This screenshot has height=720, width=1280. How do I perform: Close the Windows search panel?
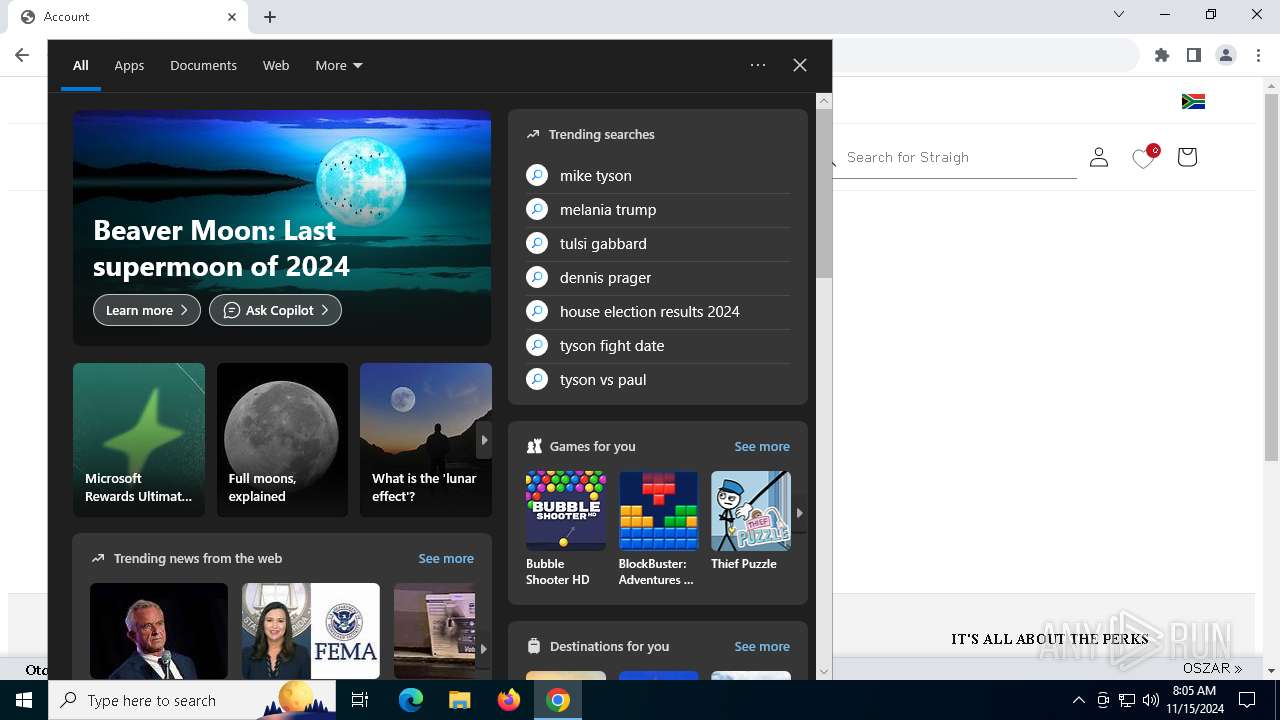800,65
